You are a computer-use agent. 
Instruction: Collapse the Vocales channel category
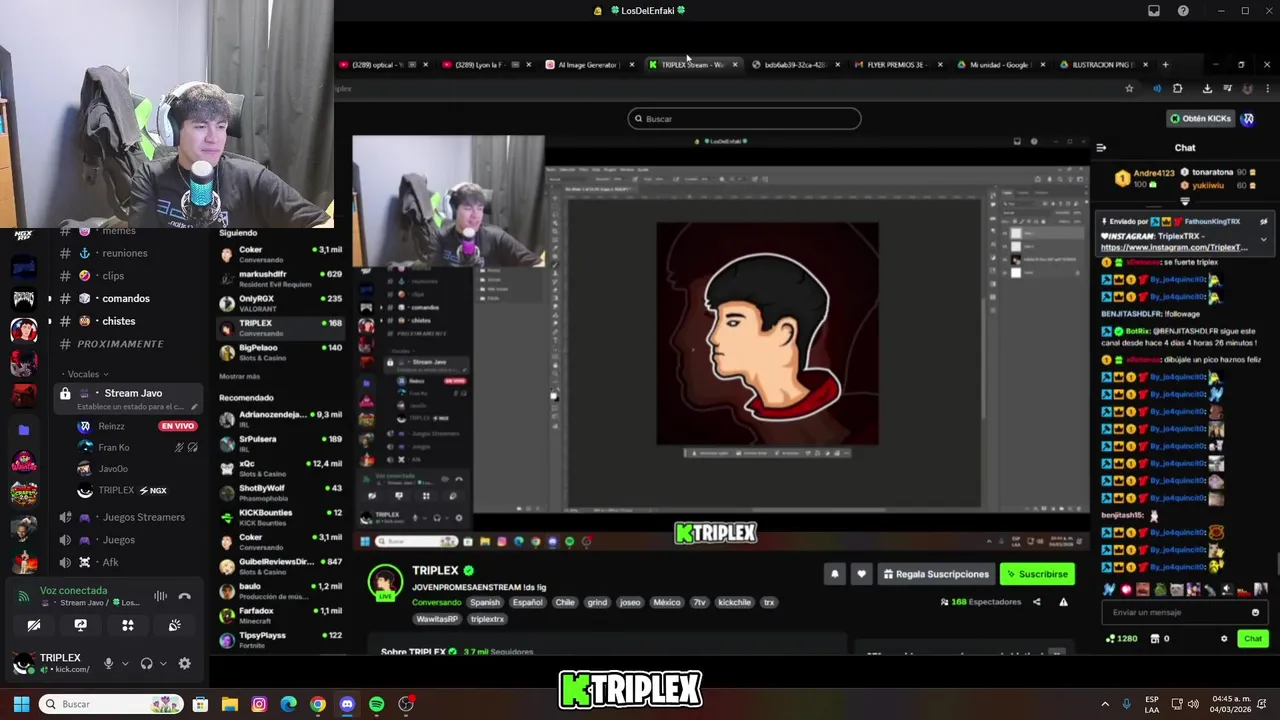[x=88, y=374]
